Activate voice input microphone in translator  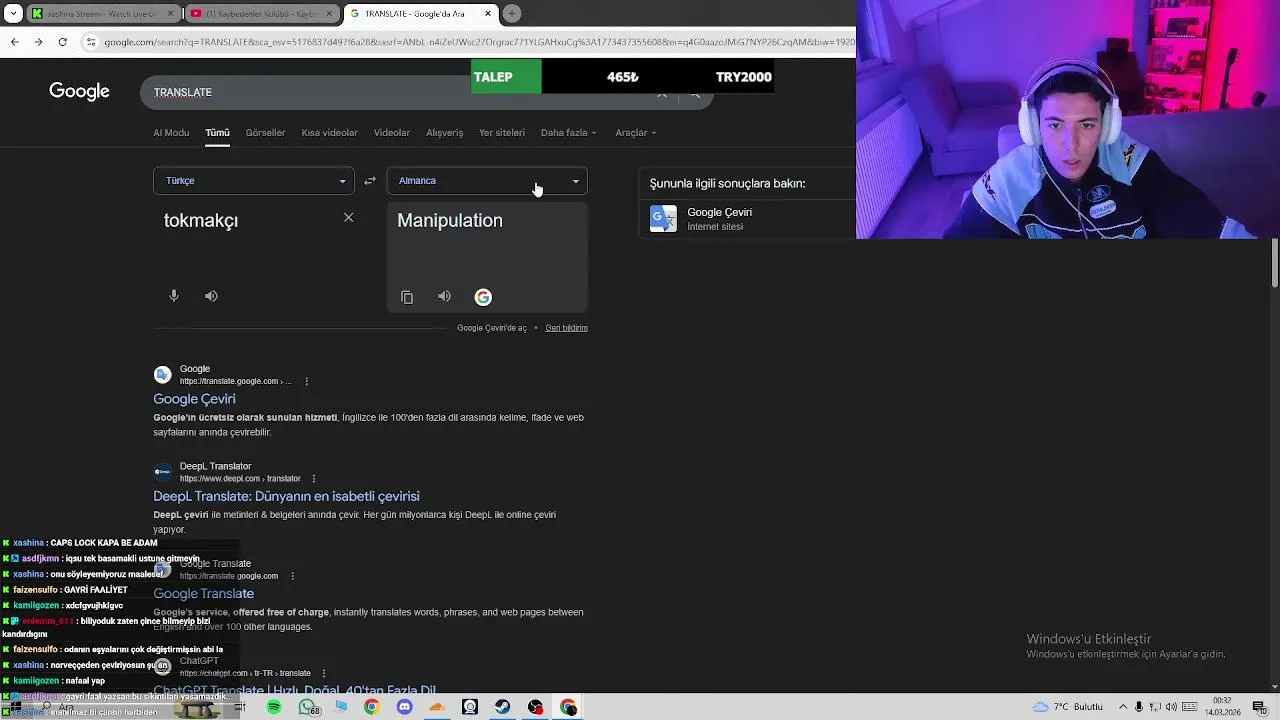tap(174, 296)
